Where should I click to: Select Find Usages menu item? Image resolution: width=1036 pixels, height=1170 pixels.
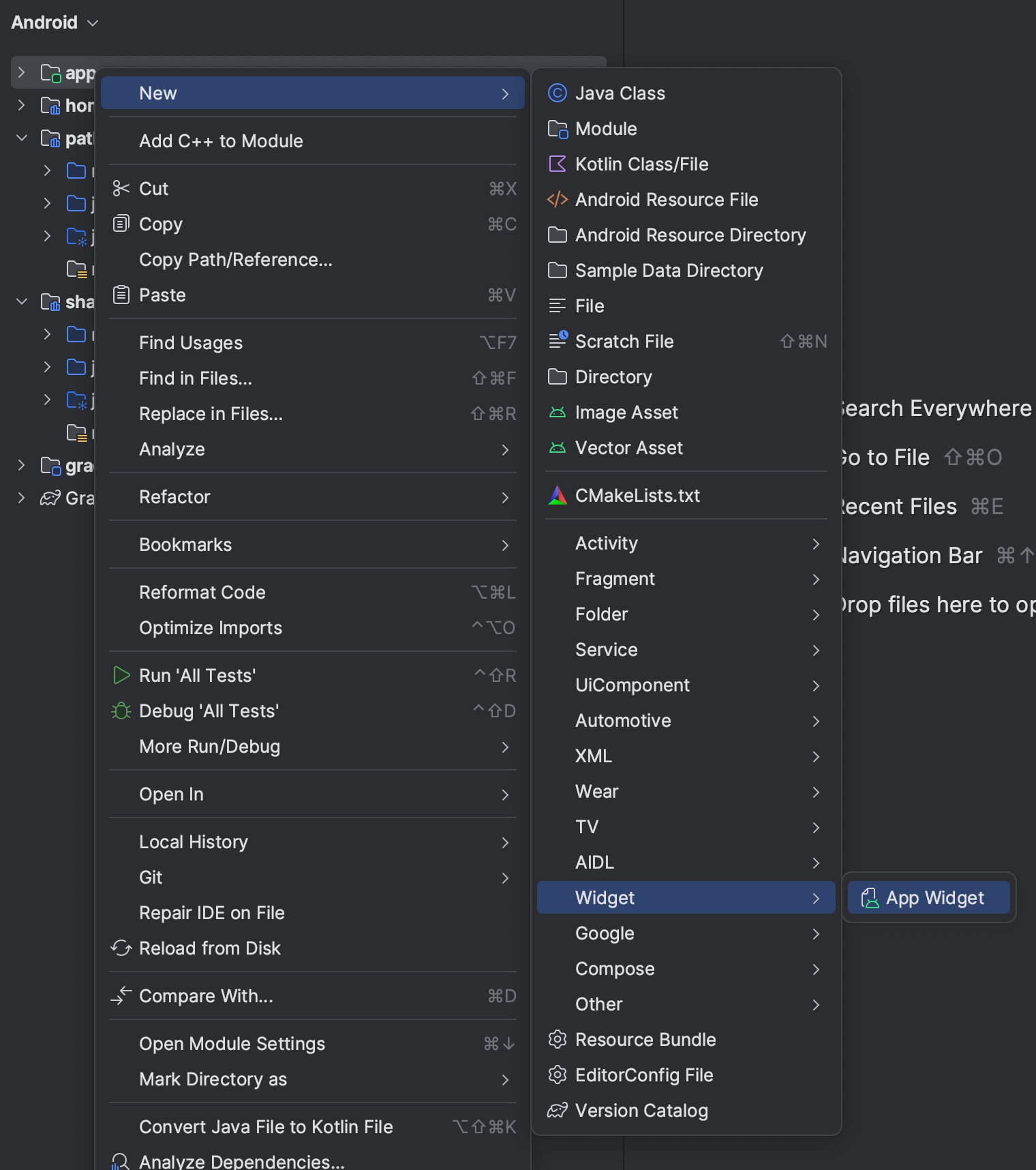coord(313,342)
